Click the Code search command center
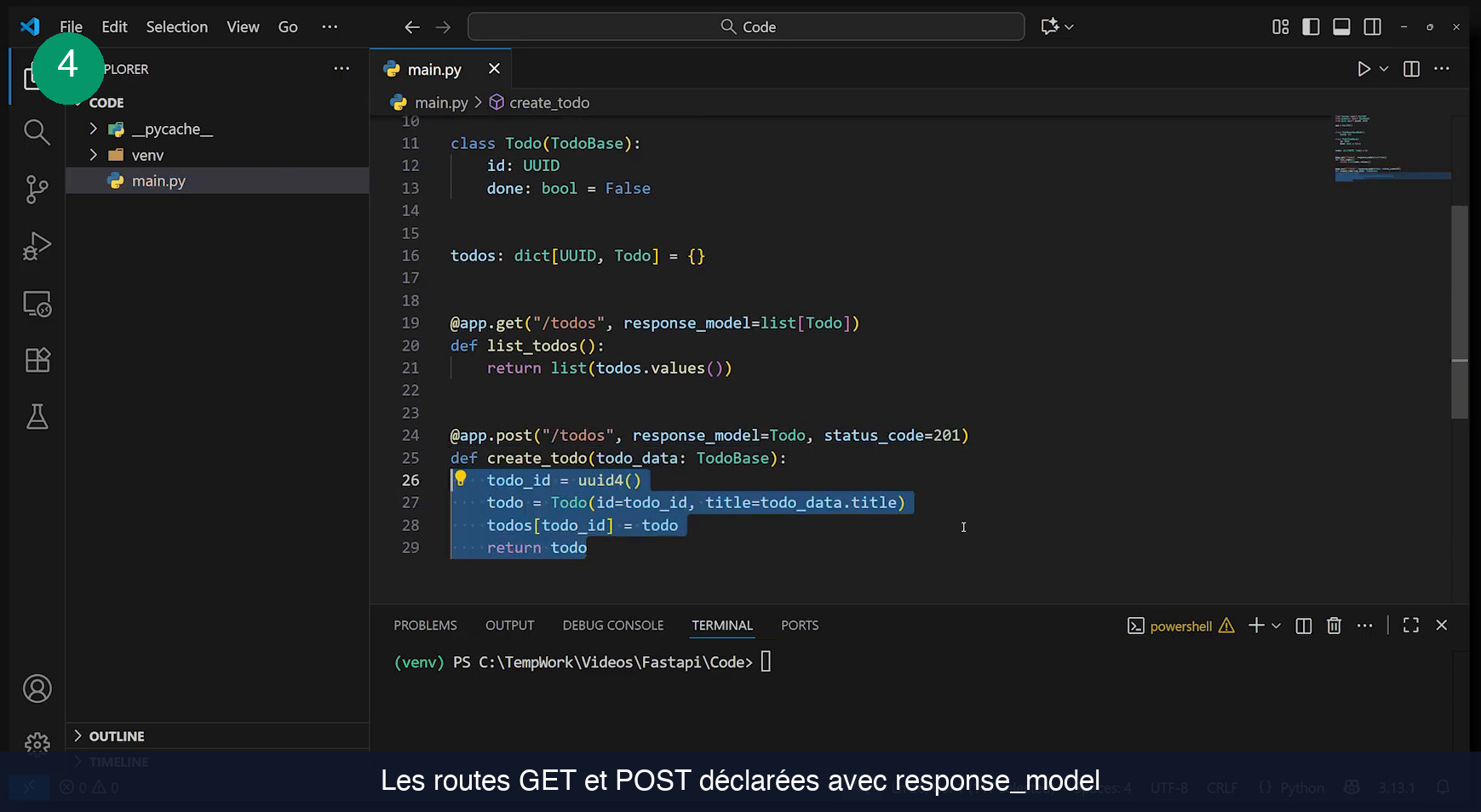Screen dimensions: 1481x812 point(746,26)
